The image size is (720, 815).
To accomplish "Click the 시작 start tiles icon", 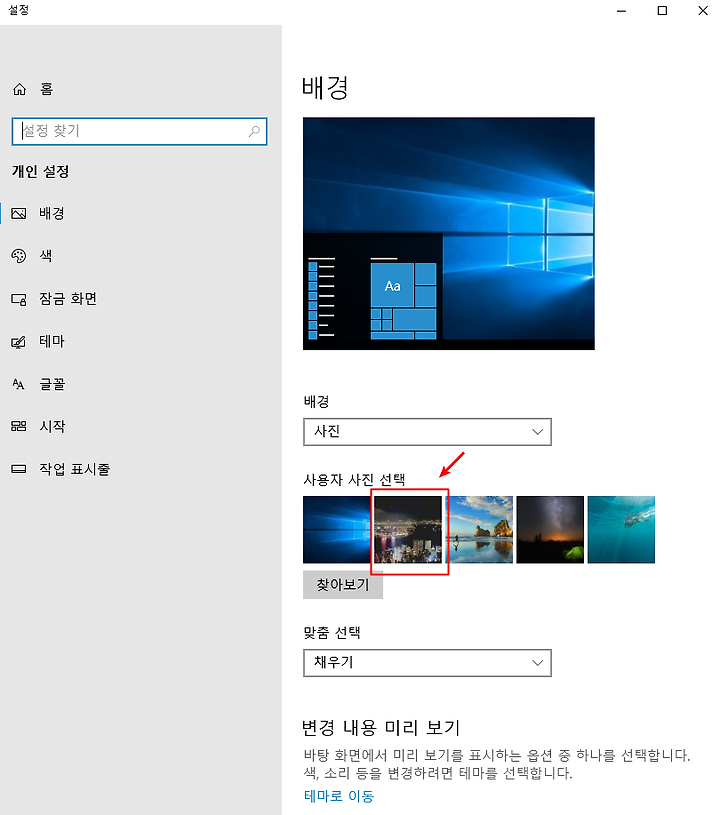I will tap(19, 426).
